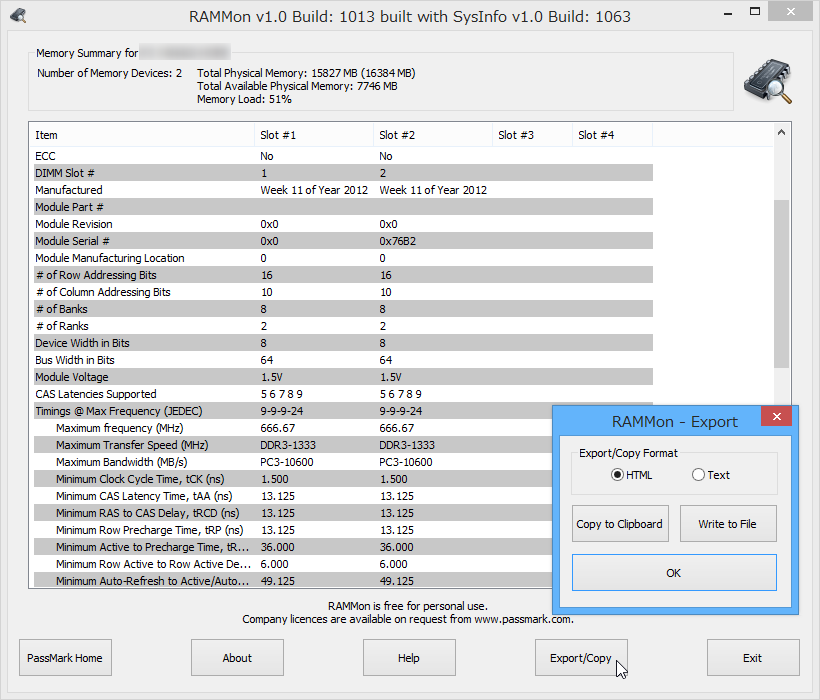The height and width of the screenshot is (700, 820).
Task: Click the vertical scrollbar thumb
Action: point(781,283)
